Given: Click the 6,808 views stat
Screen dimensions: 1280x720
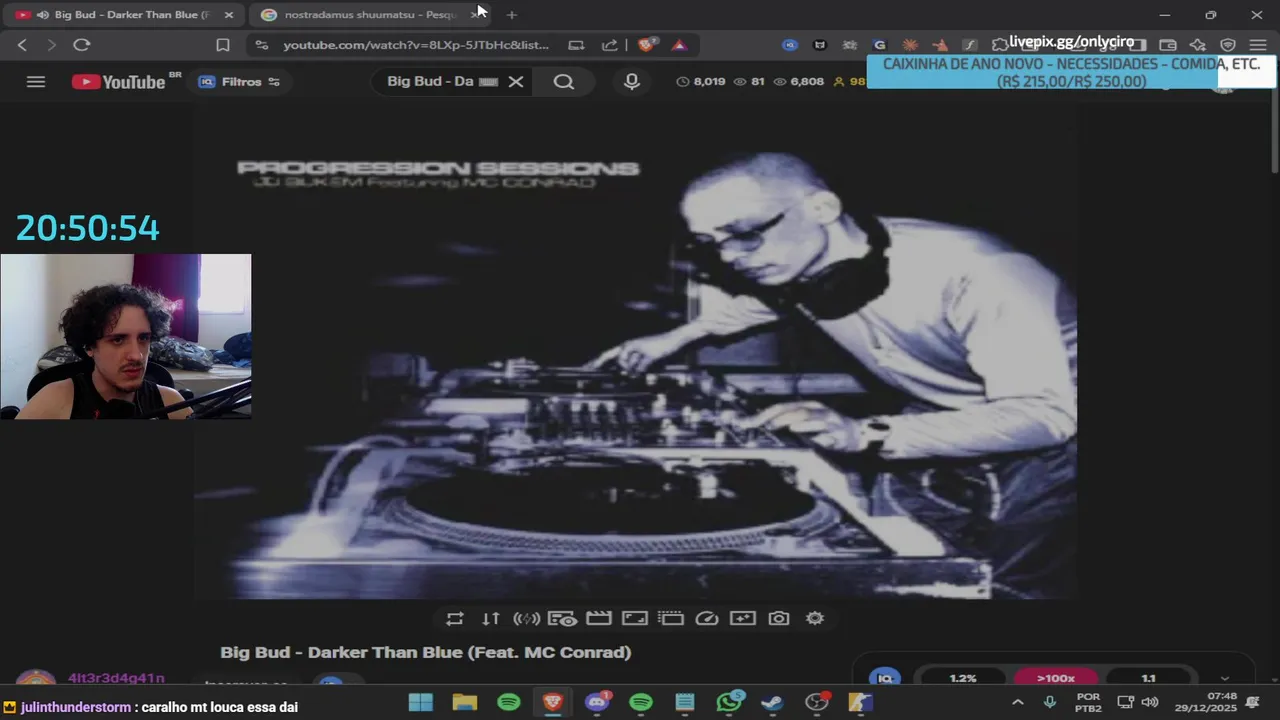Looking at the screenshot, I should [799, 82].
